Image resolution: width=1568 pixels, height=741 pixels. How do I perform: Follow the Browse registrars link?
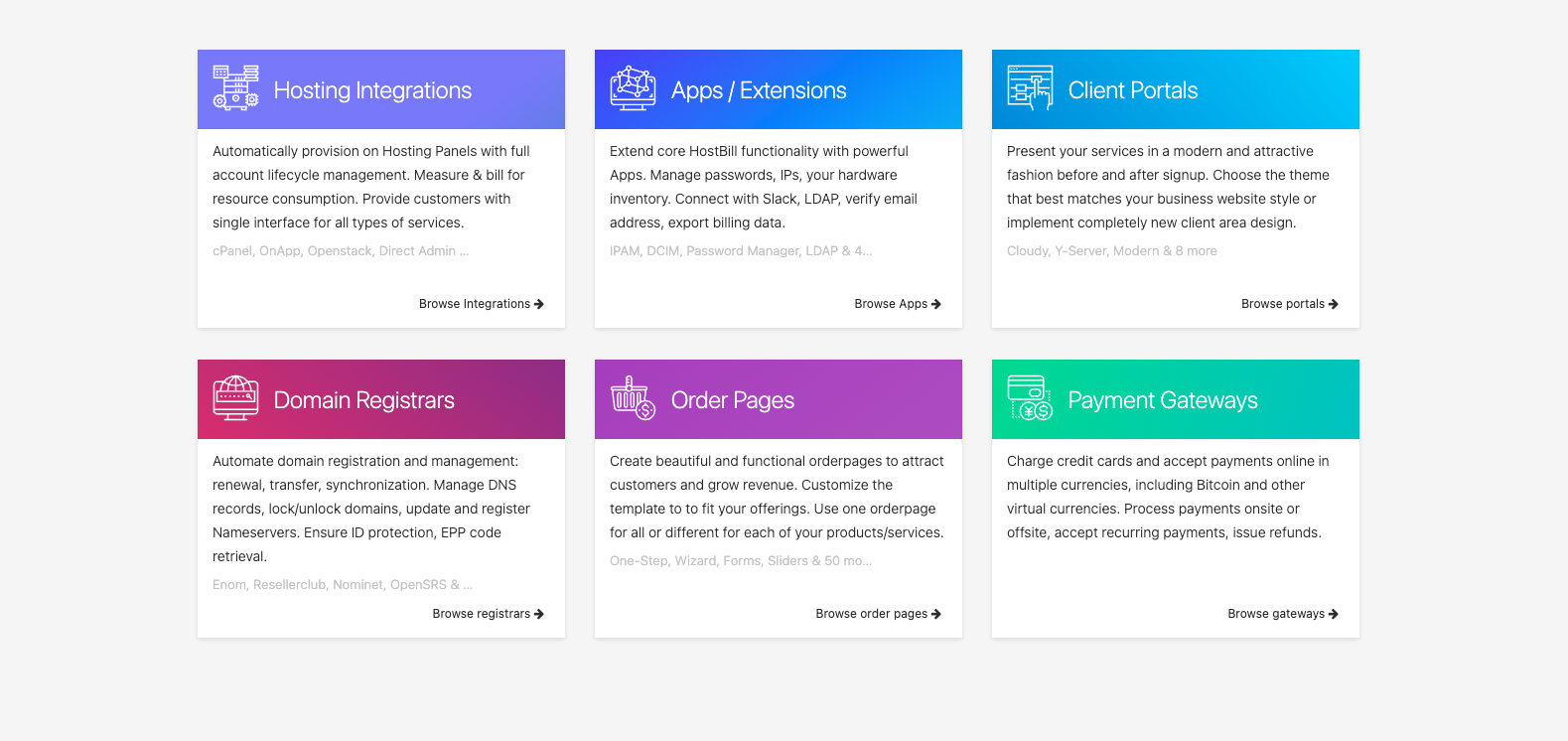[489, 614]
